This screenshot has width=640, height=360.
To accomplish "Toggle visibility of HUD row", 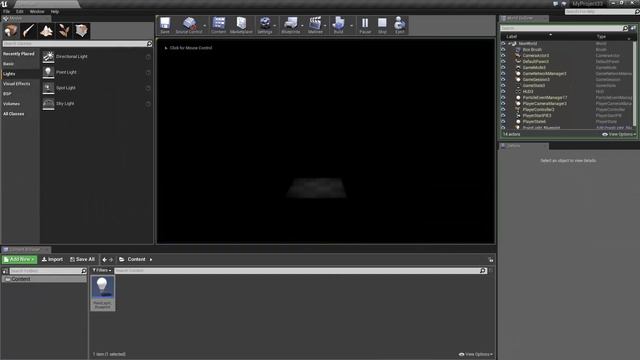I will coord(503,91).
